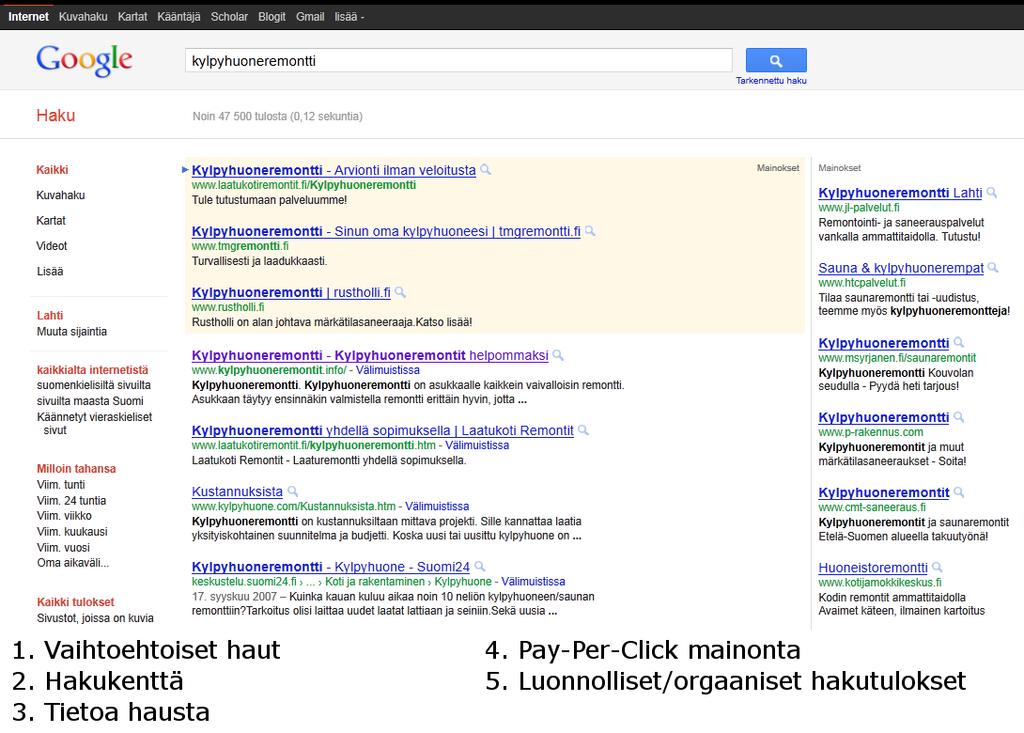Open ad Sinun oma kylpyhuoneesi tmgremontti.fi
Screen dimensions: 1024x733
[386, 231]
